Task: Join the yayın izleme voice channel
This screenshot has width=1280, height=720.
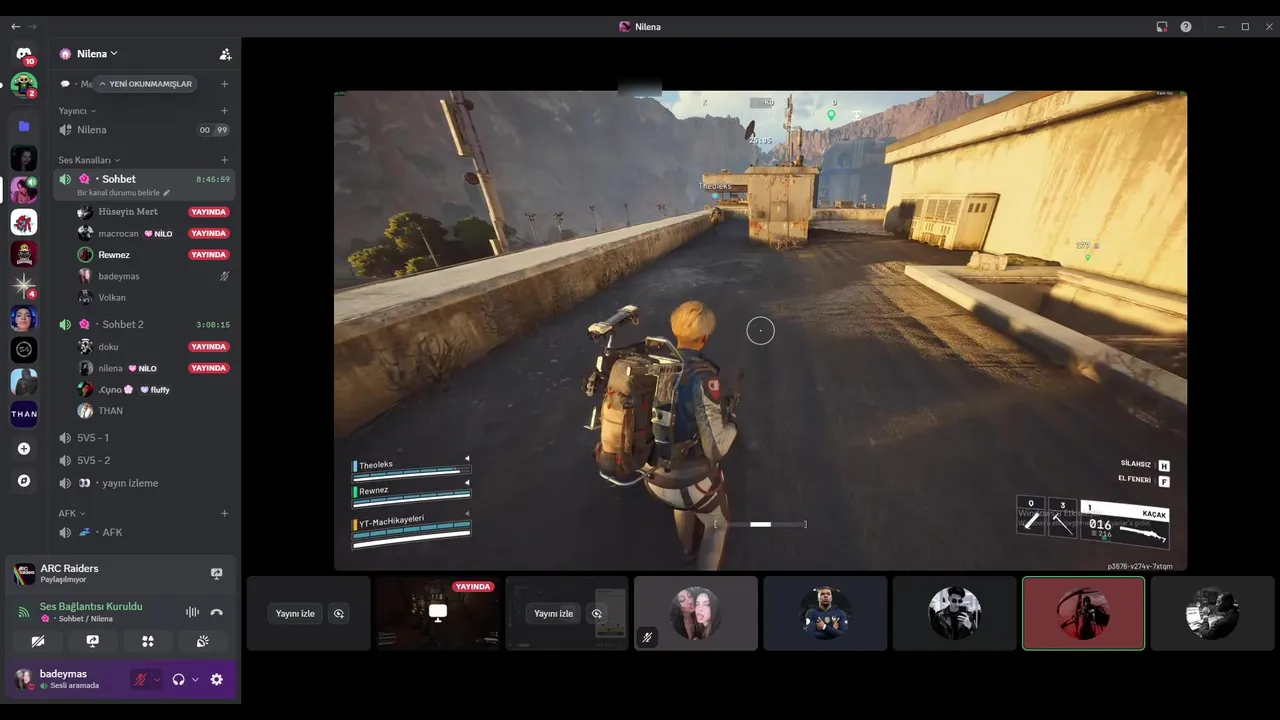Action: (x=144, y=483)
